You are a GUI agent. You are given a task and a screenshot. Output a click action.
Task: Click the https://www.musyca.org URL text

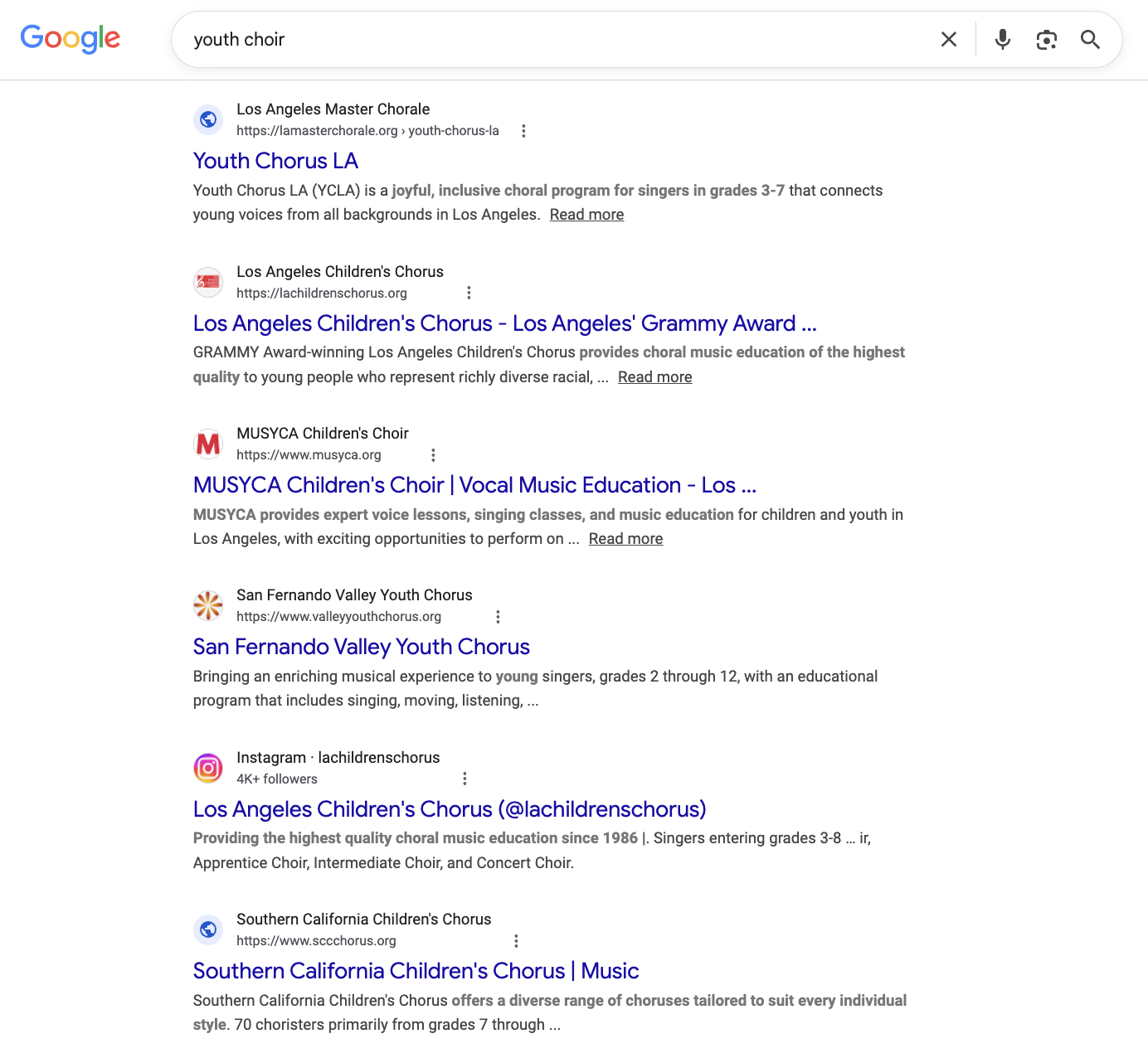(x=309, y=455)
